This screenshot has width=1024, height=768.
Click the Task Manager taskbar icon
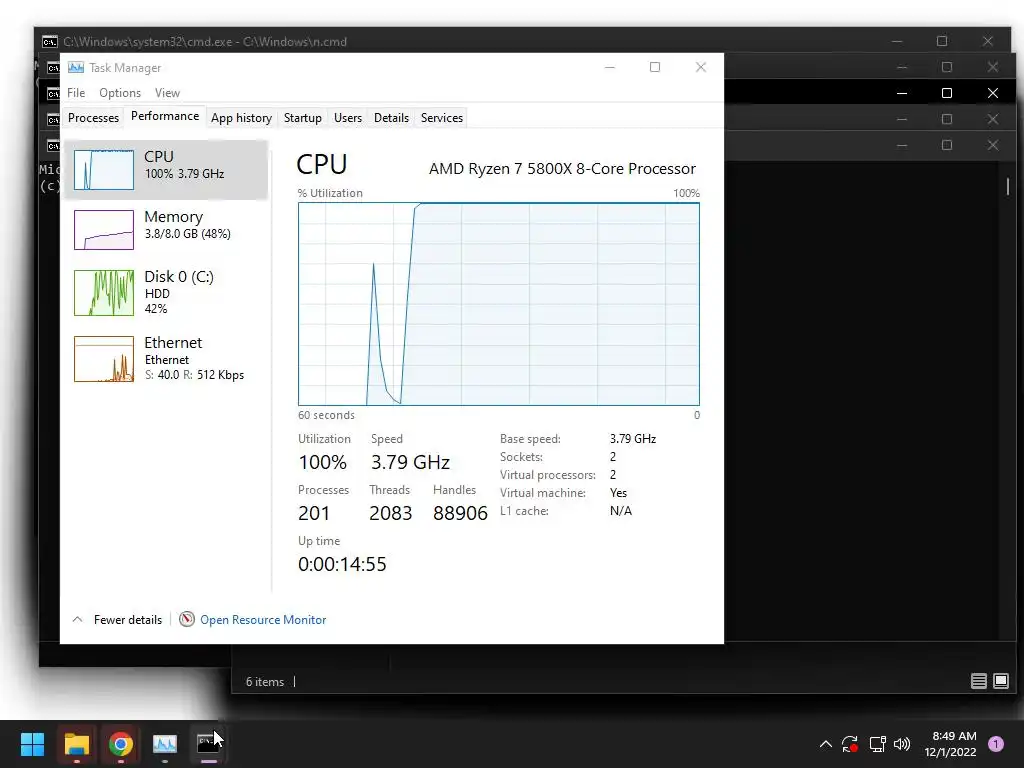coord(165,744)
